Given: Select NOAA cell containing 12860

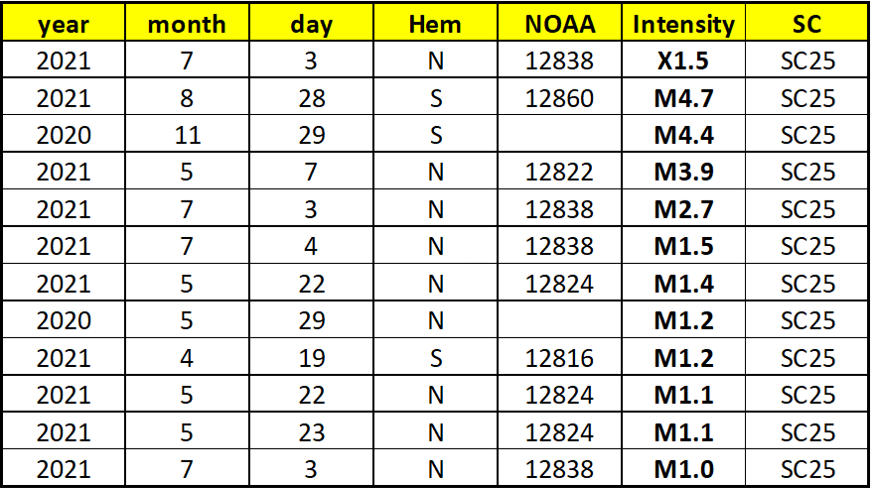Looking at the screenshot, I should point(559,98).
